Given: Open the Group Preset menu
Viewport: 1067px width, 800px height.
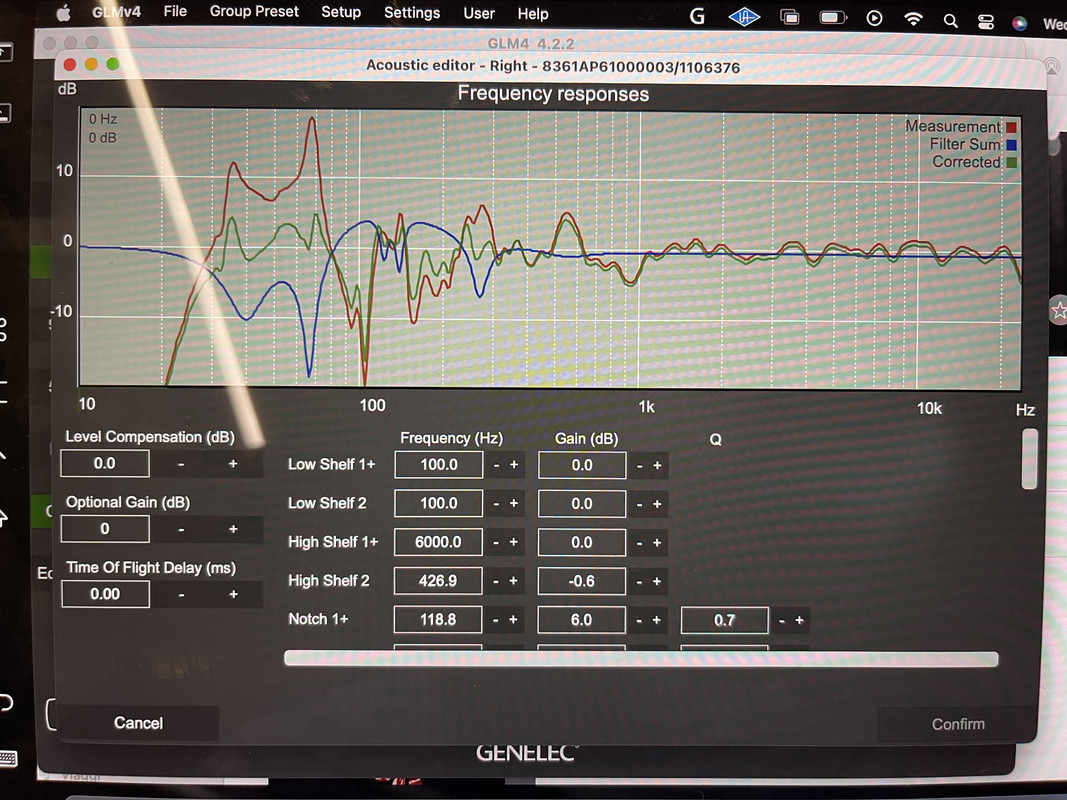Looking at the screenshot, I should (x=254, y=12).
